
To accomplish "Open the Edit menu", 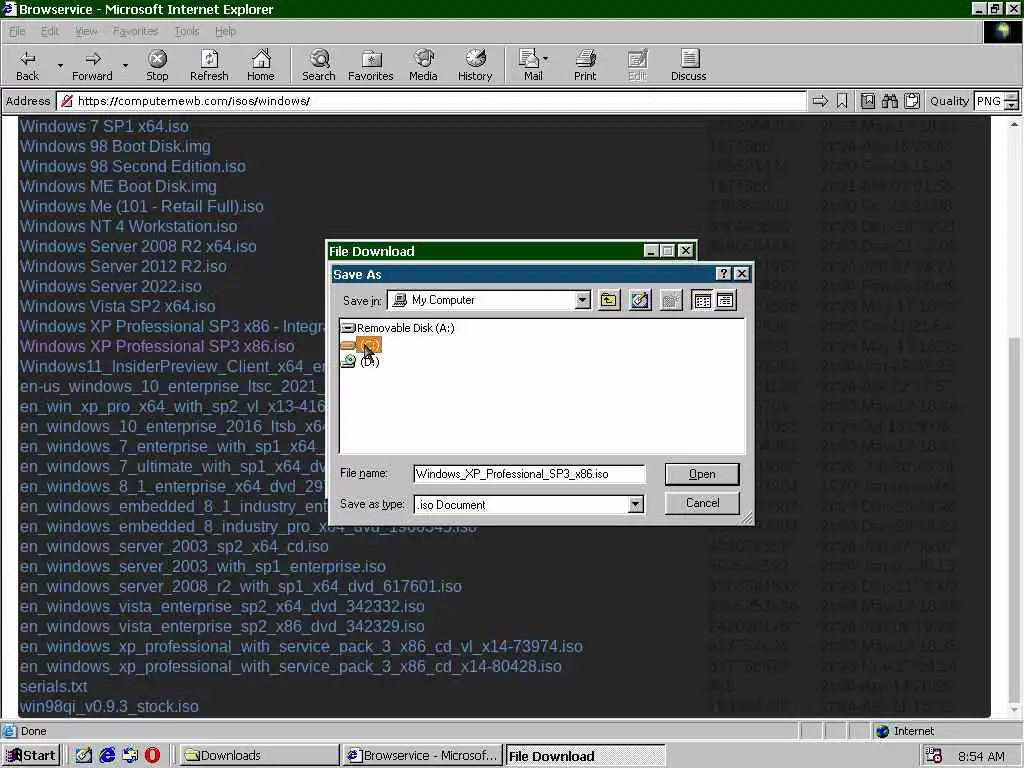I will (x=50, y=31).
